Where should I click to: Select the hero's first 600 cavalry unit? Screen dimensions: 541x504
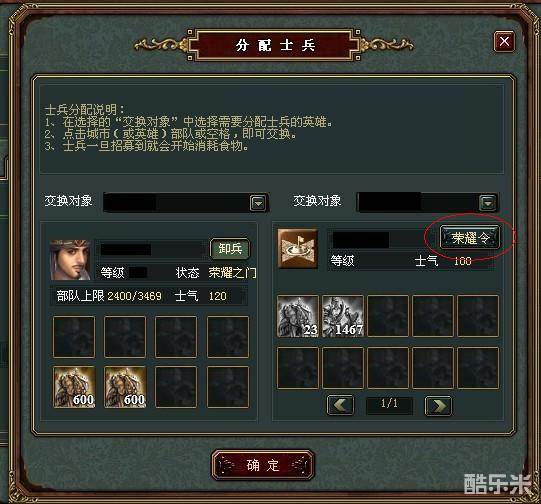click(x=74, y=387)
